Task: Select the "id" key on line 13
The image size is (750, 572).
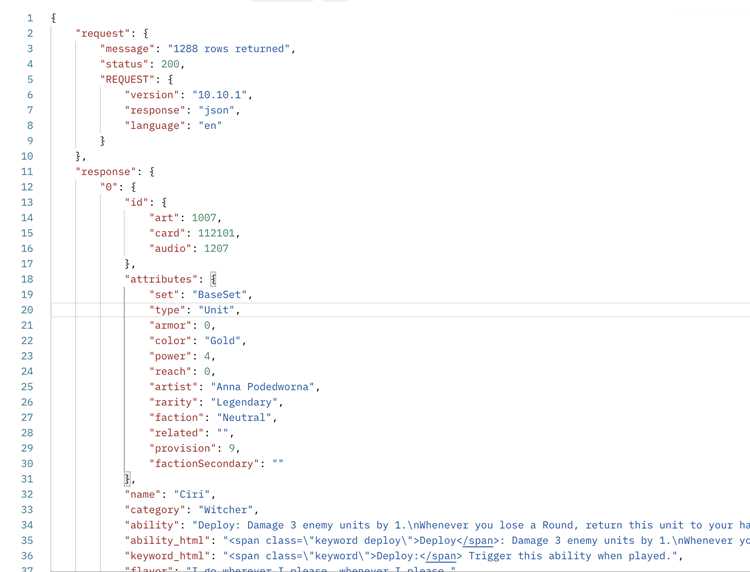Action: point(136,202)
